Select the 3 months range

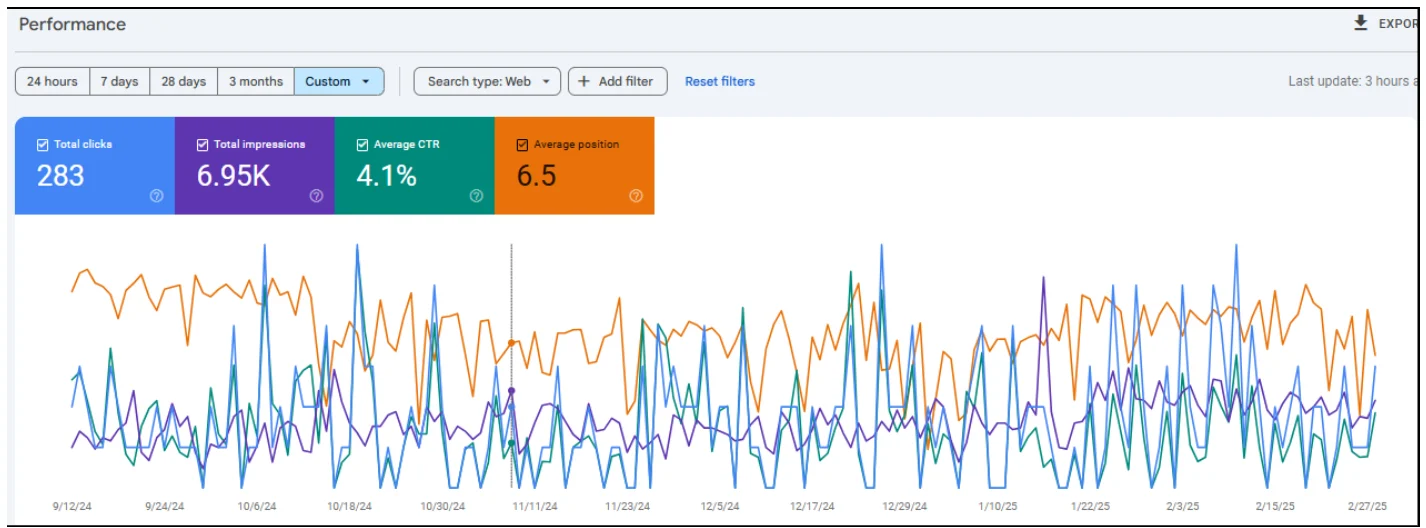255,82
